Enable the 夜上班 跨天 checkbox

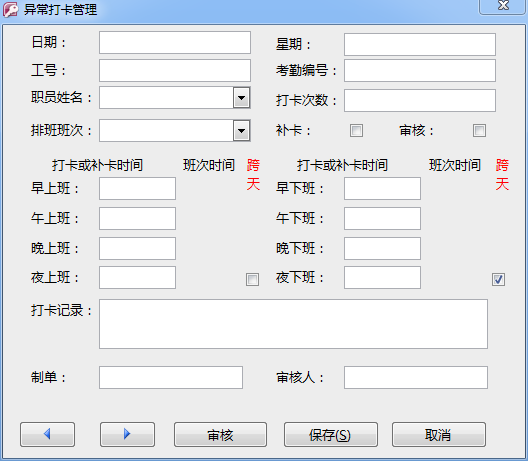[253, 279]
